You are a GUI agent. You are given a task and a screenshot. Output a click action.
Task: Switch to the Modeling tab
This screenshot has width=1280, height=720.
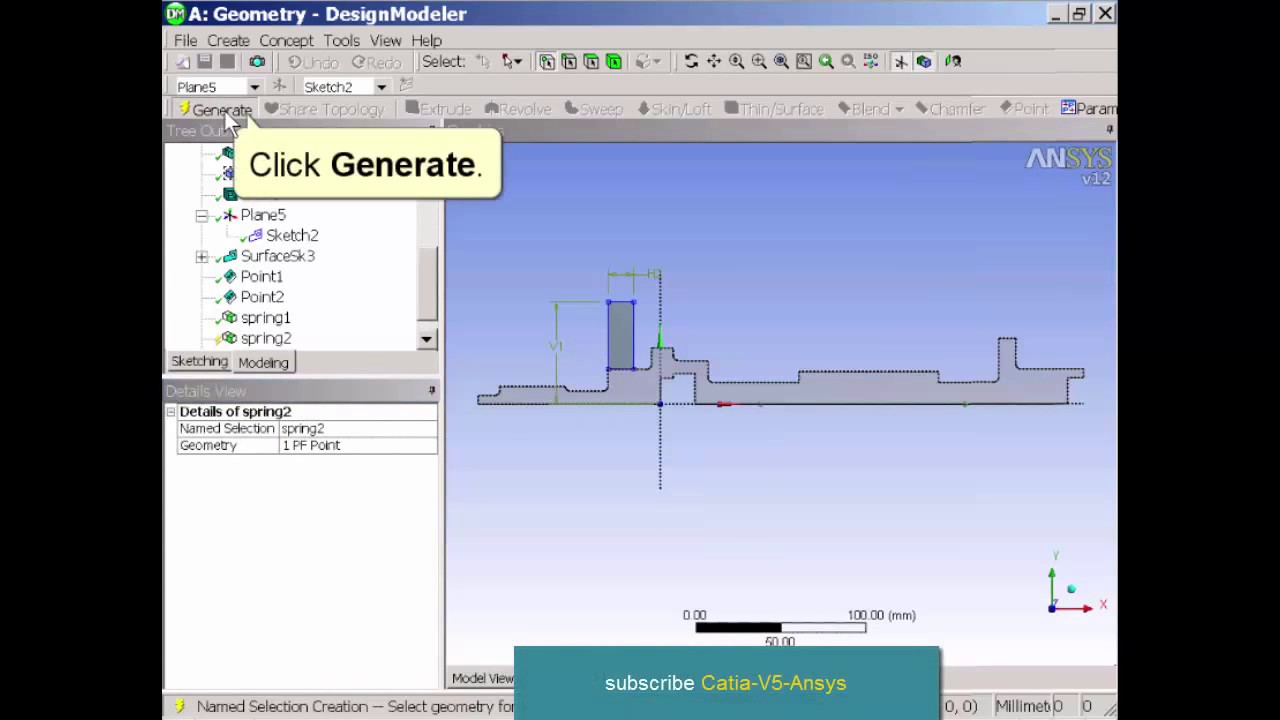click(x=264, y=363)
